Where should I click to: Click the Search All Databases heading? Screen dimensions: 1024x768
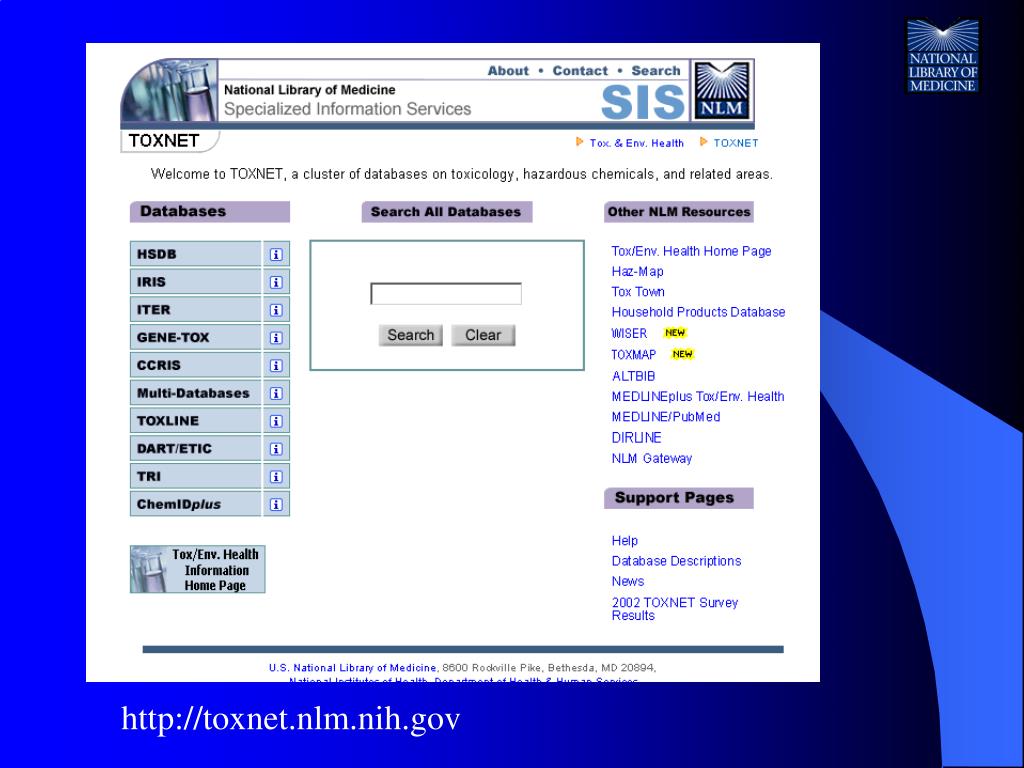[x=447, y=212]
